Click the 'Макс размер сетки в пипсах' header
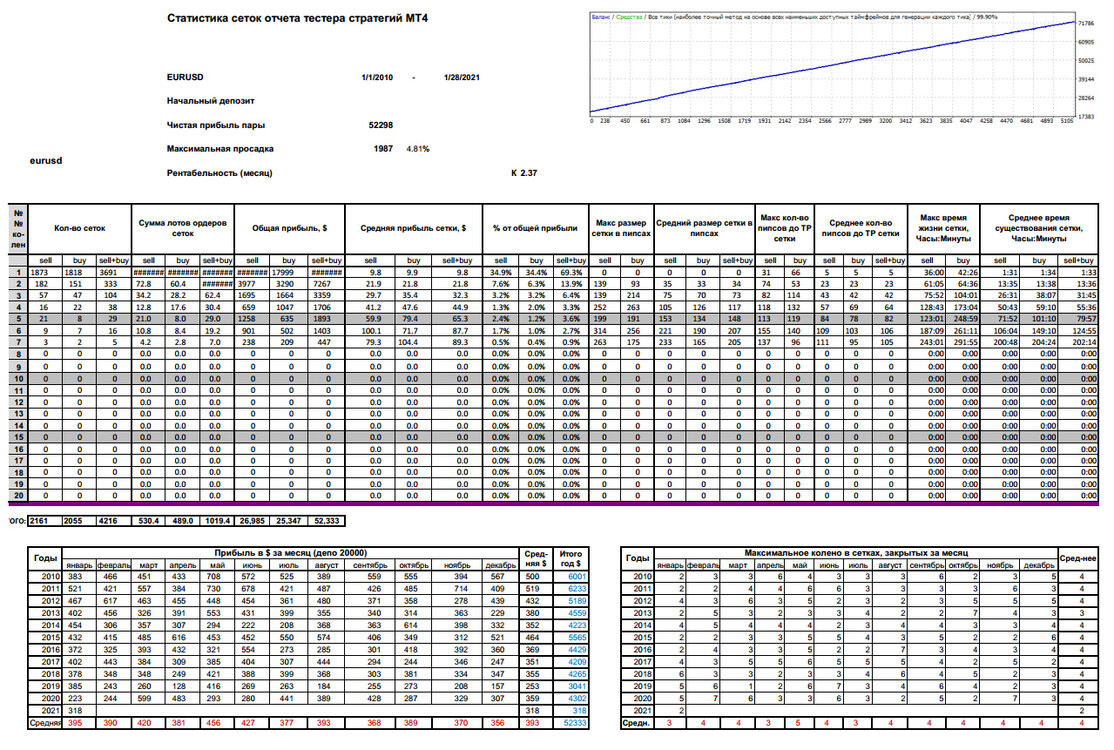The image size is (1114, 750). pos(621,229)
